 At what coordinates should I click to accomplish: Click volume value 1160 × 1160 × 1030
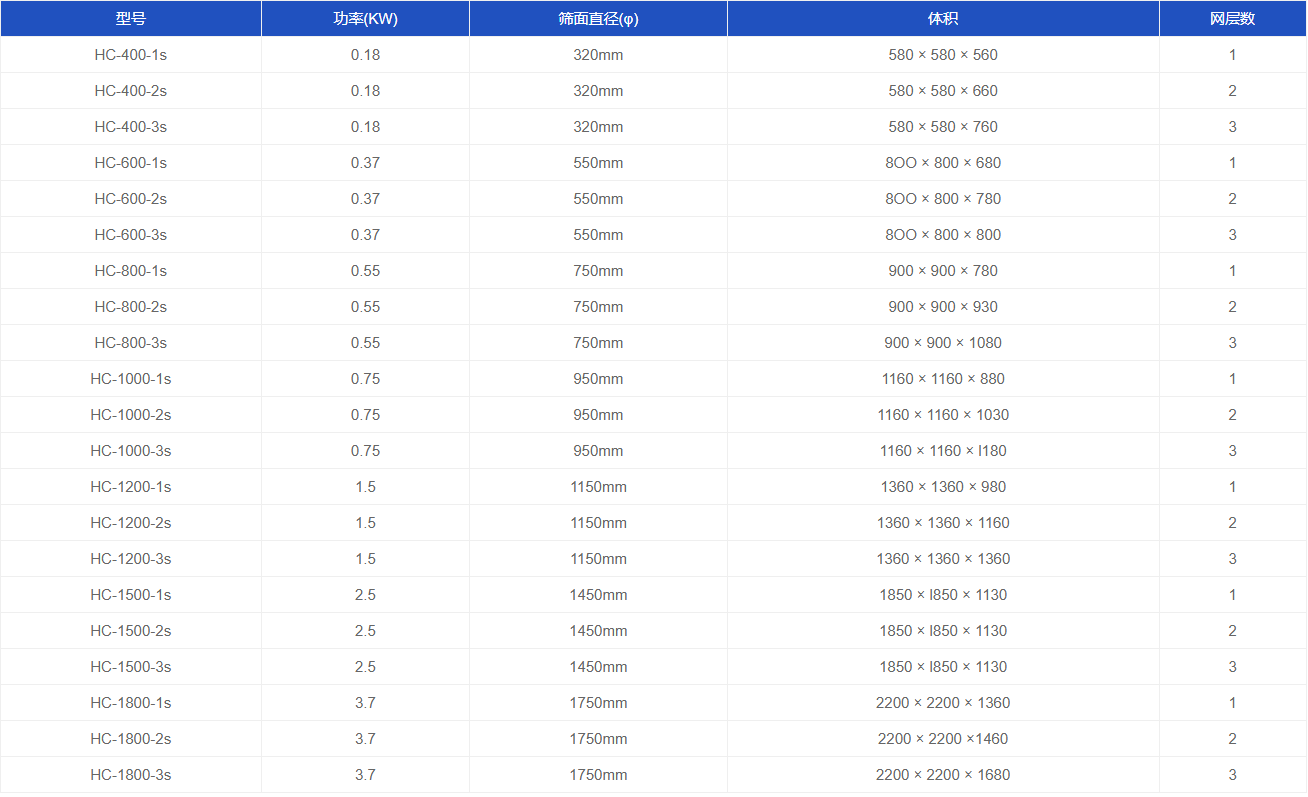point(943,415)
